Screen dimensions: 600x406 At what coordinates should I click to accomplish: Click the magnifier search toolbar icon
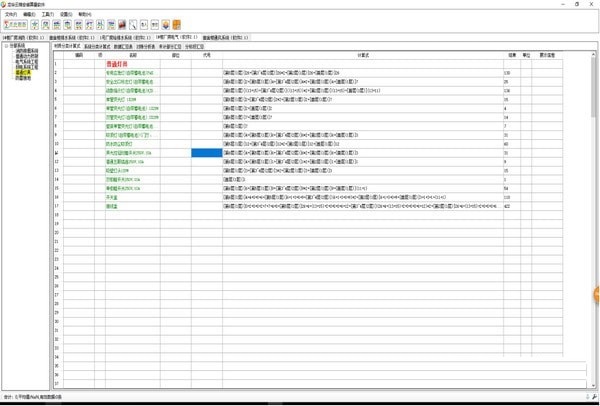(x=133, y=25)
